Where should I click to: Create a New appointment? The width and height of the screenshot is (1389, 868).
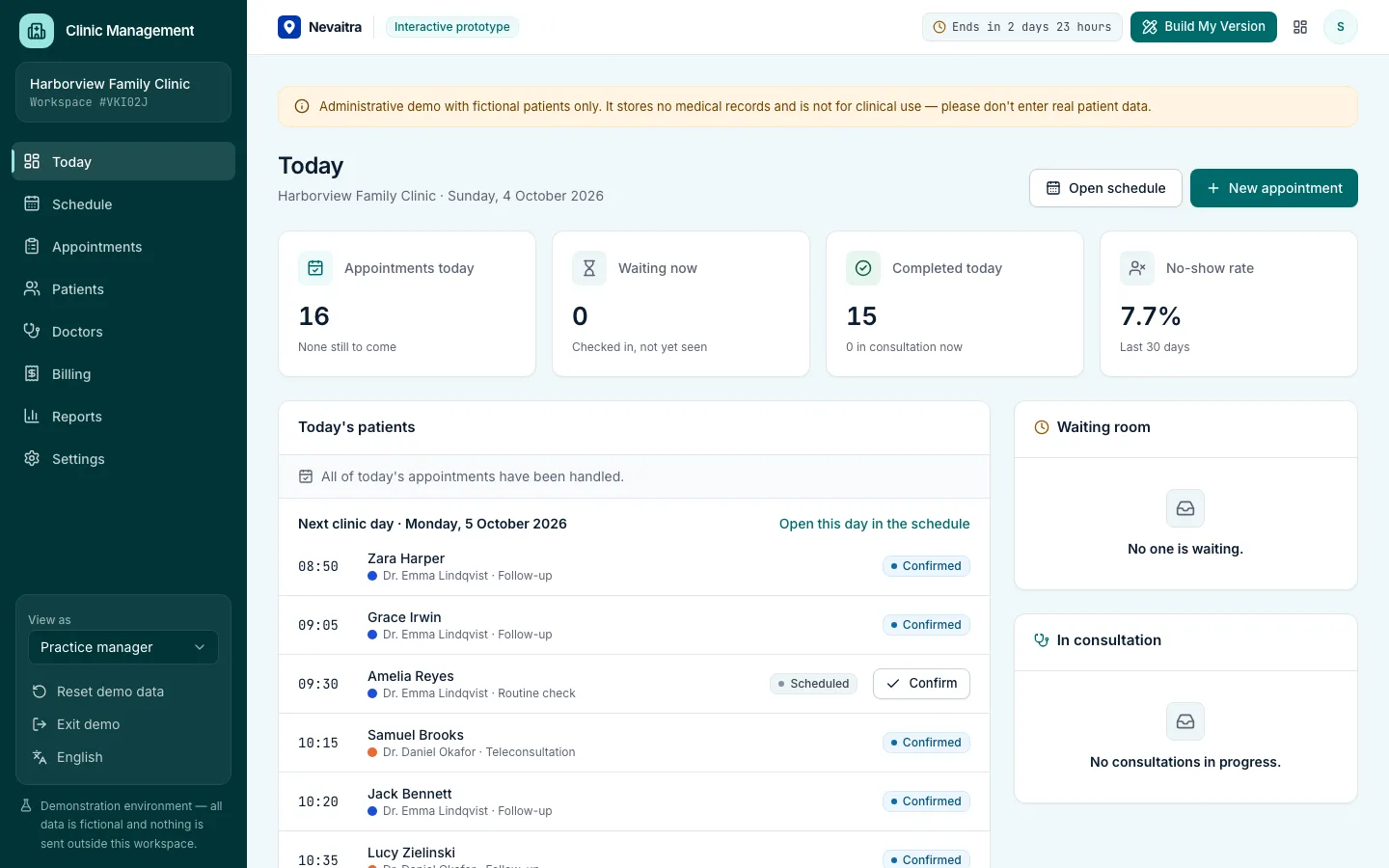(1274, 188)
